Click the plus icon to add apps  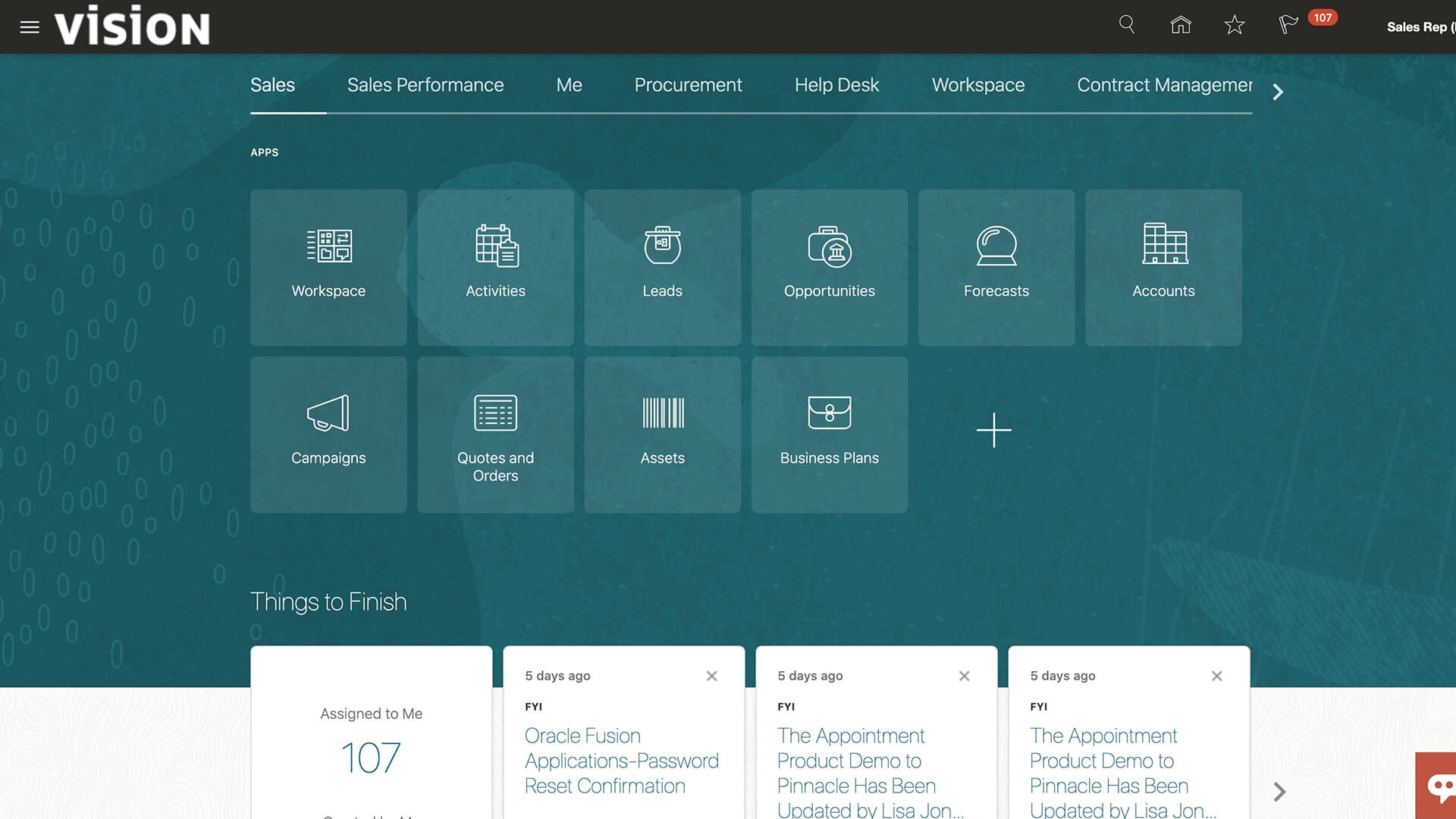pos(993,430)
